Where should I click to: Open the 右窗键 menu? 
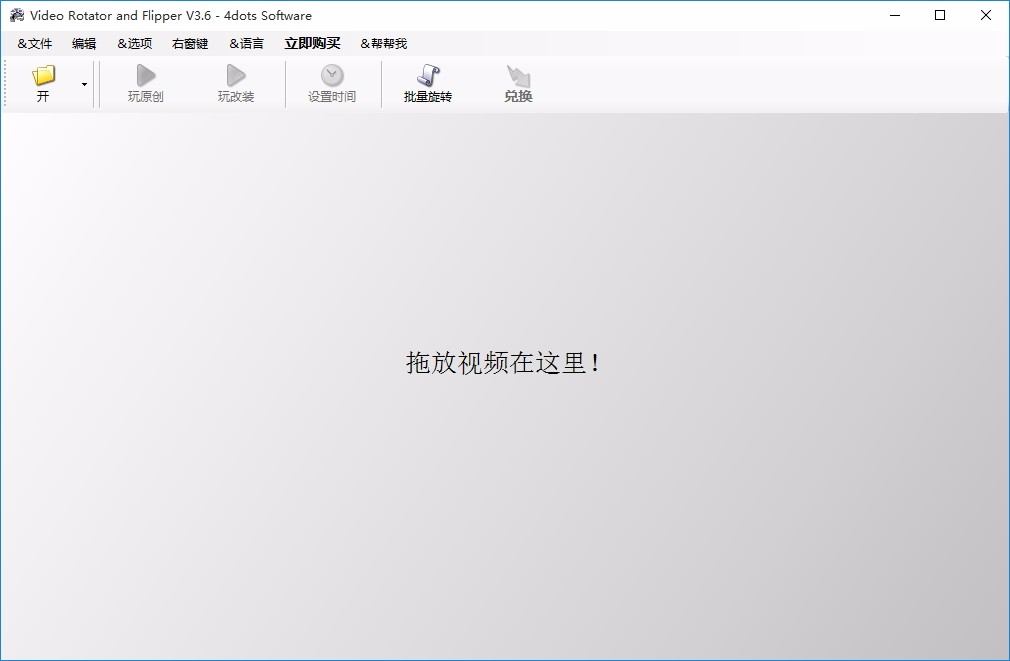tap(190, 43)
